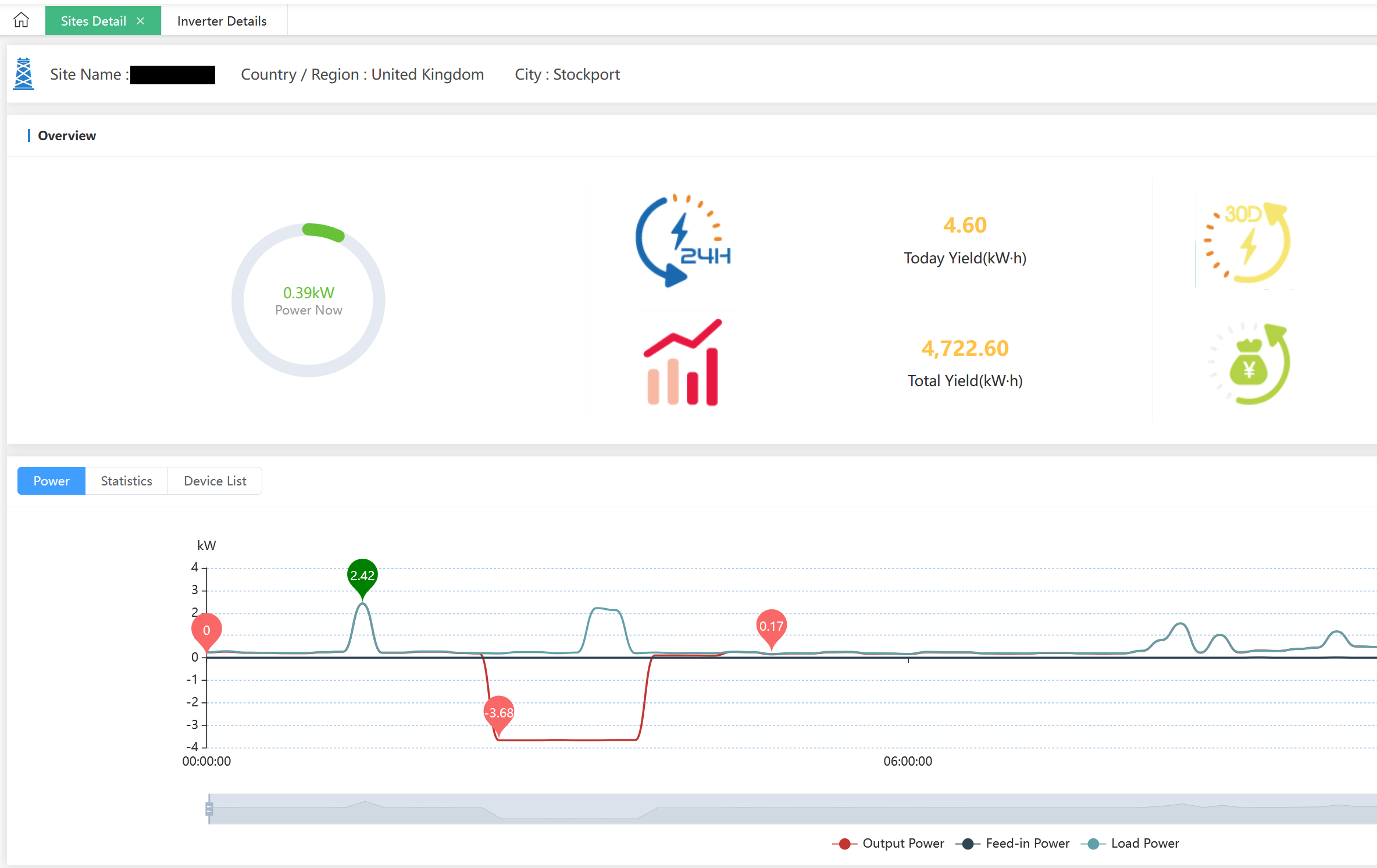1377x868 pixels.
Task: Open the Statistics tab
Action: point(126,481)
